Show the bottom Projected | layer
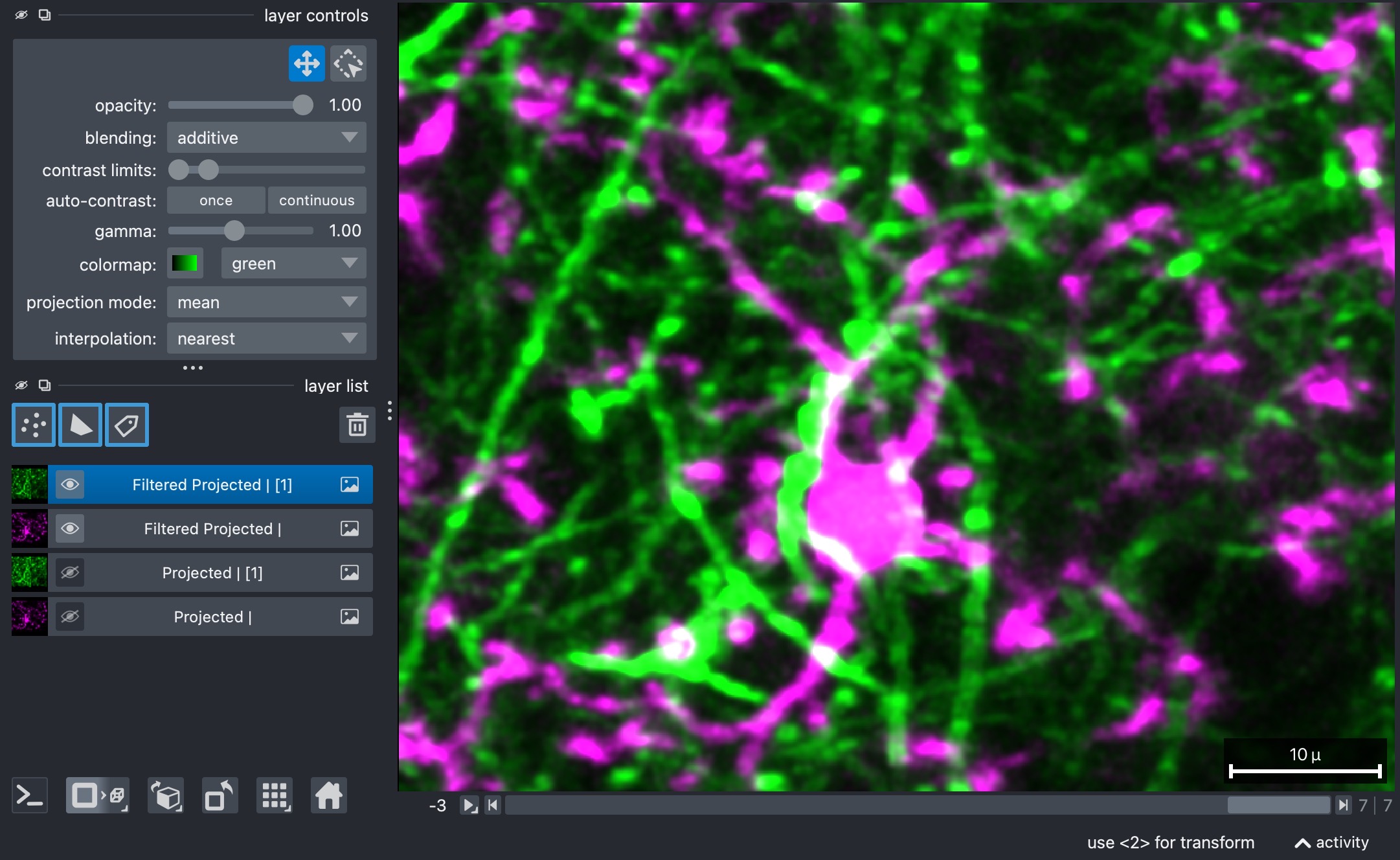The image size is (1400, 860). (x=70, y=617)
